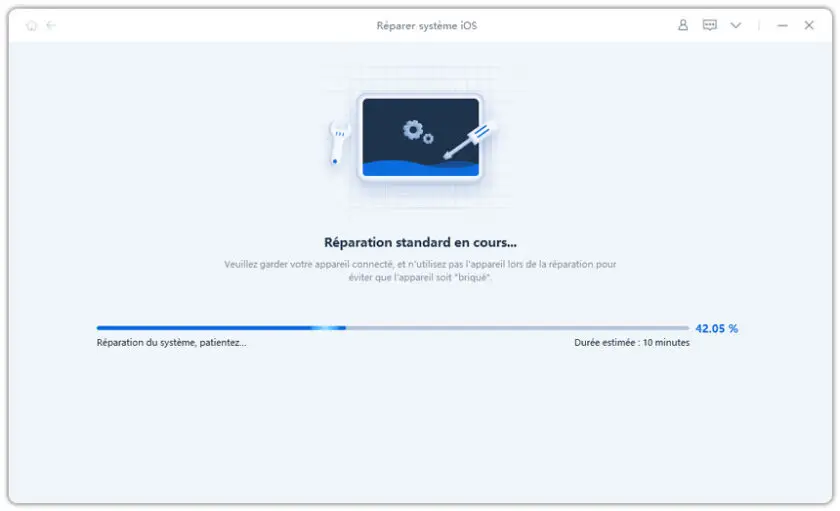Click the 'Réparation standard en cours...' heading
Screen dimensions: 840x511
(420, 243)
